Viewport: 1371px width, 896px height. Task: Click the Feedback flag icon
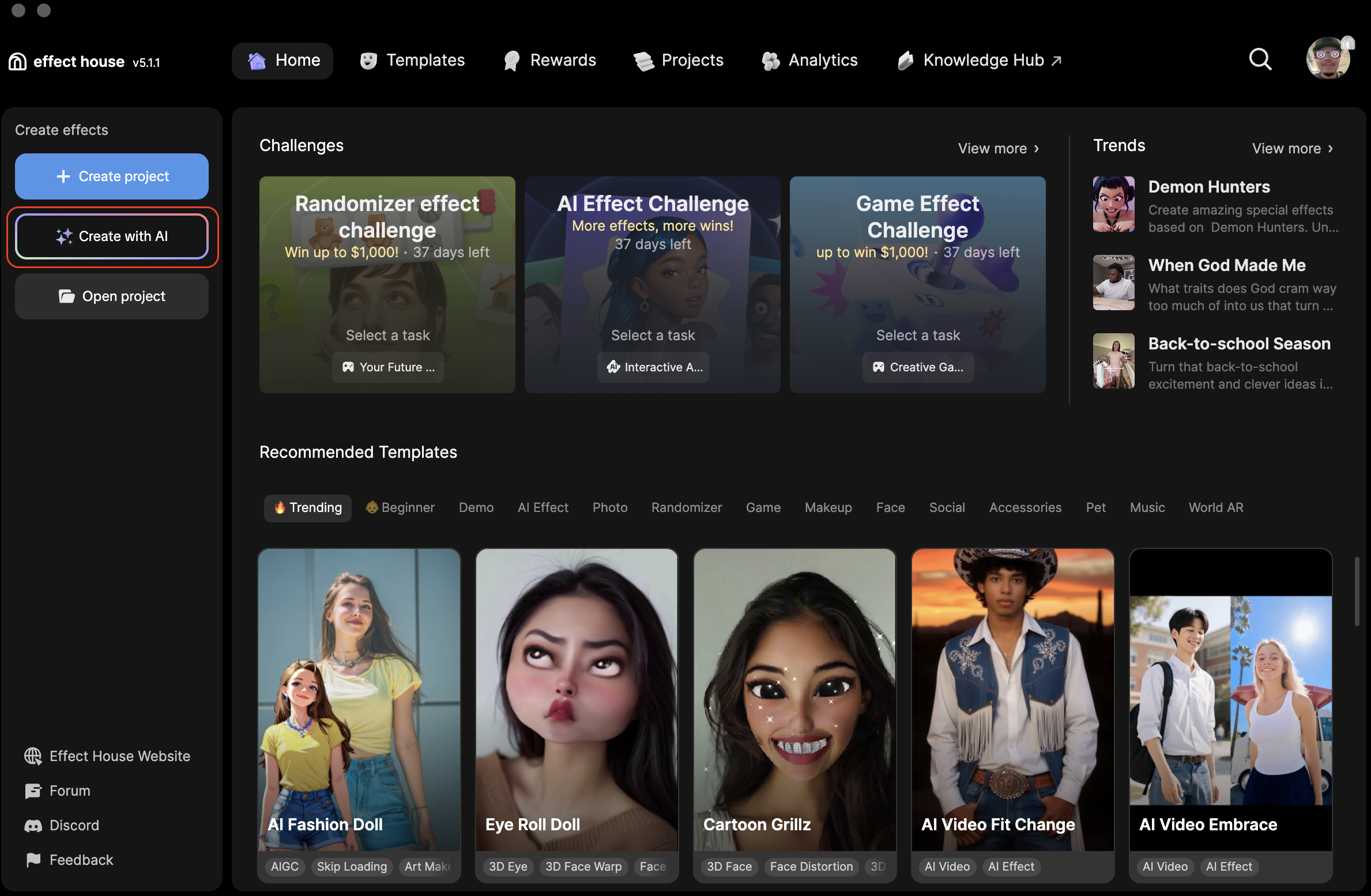tap(33, 860)
